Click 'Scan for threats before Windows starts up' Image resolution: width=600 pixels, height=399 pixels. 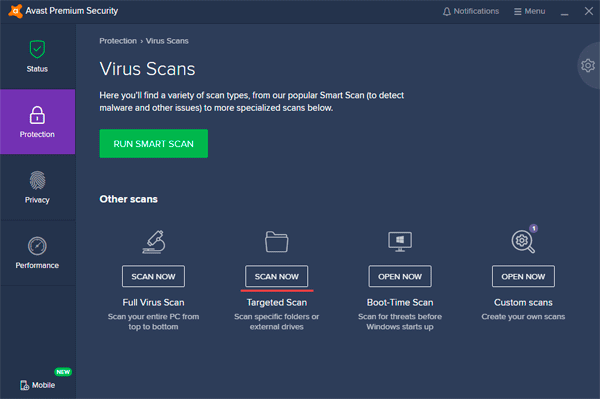pyautogui.click(x=400, y=322)
